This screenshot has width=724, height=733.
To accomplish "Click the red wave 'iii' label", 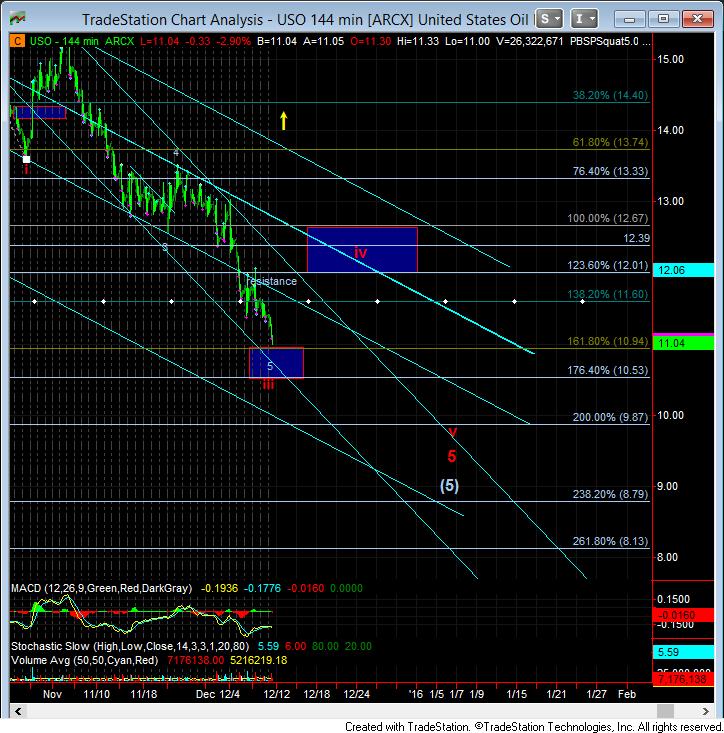I will pyautogui.click(x=268, y=385).
